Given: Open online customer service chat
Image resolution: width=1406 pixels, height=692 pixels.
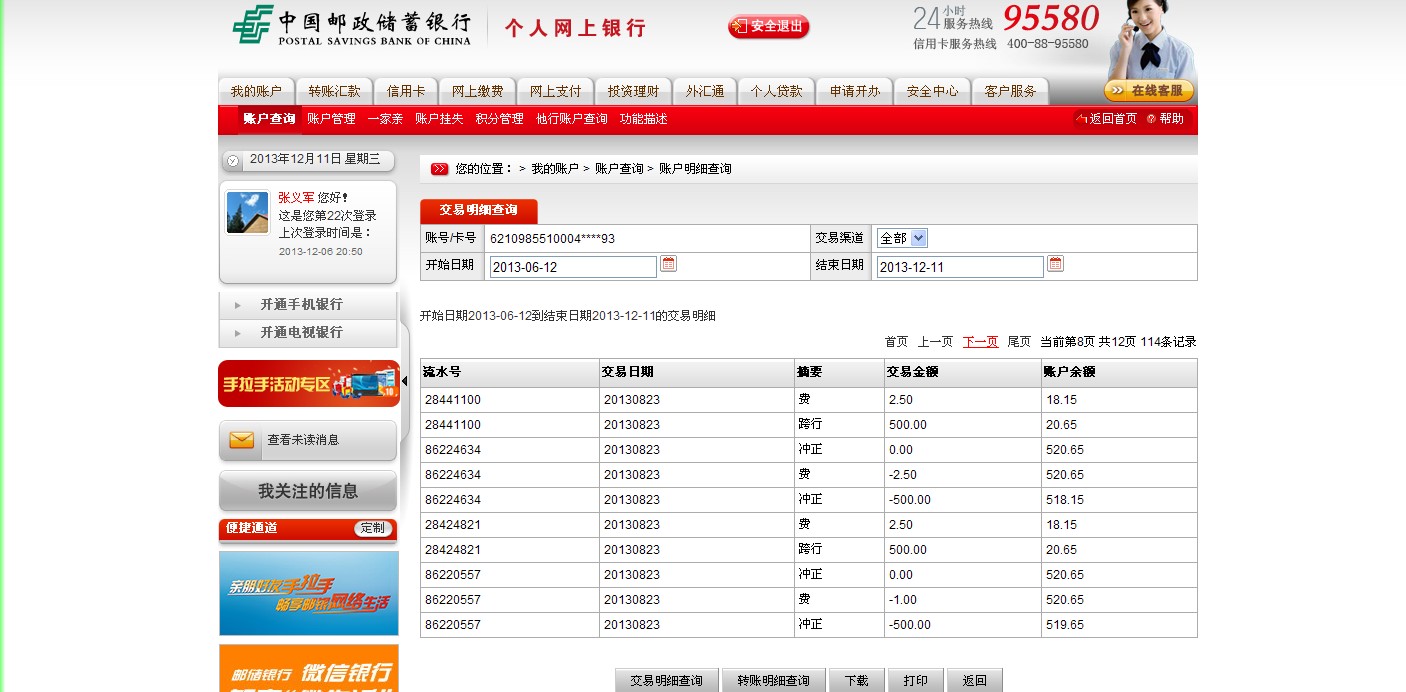Looking at the screenshot, I should 1149,91.
